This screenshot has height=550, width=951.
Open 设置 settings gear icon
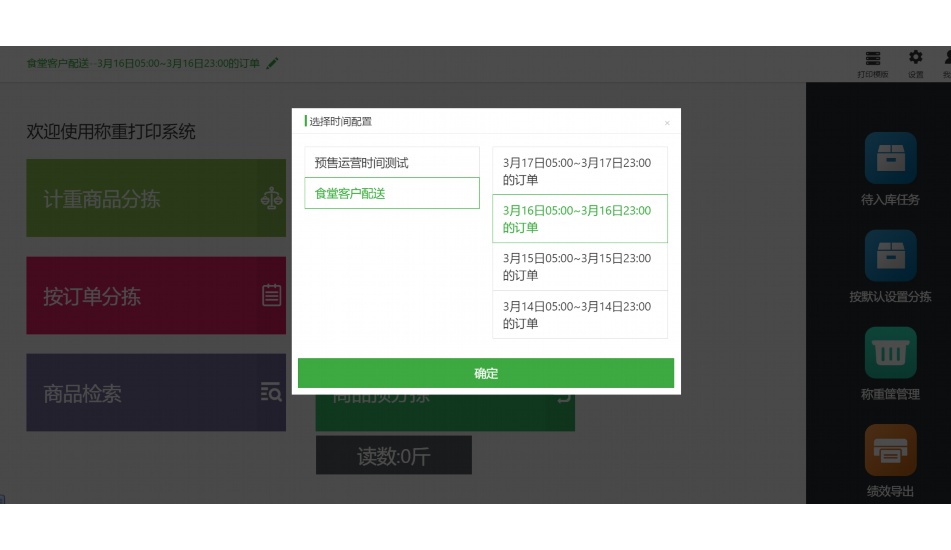(915, 59)
